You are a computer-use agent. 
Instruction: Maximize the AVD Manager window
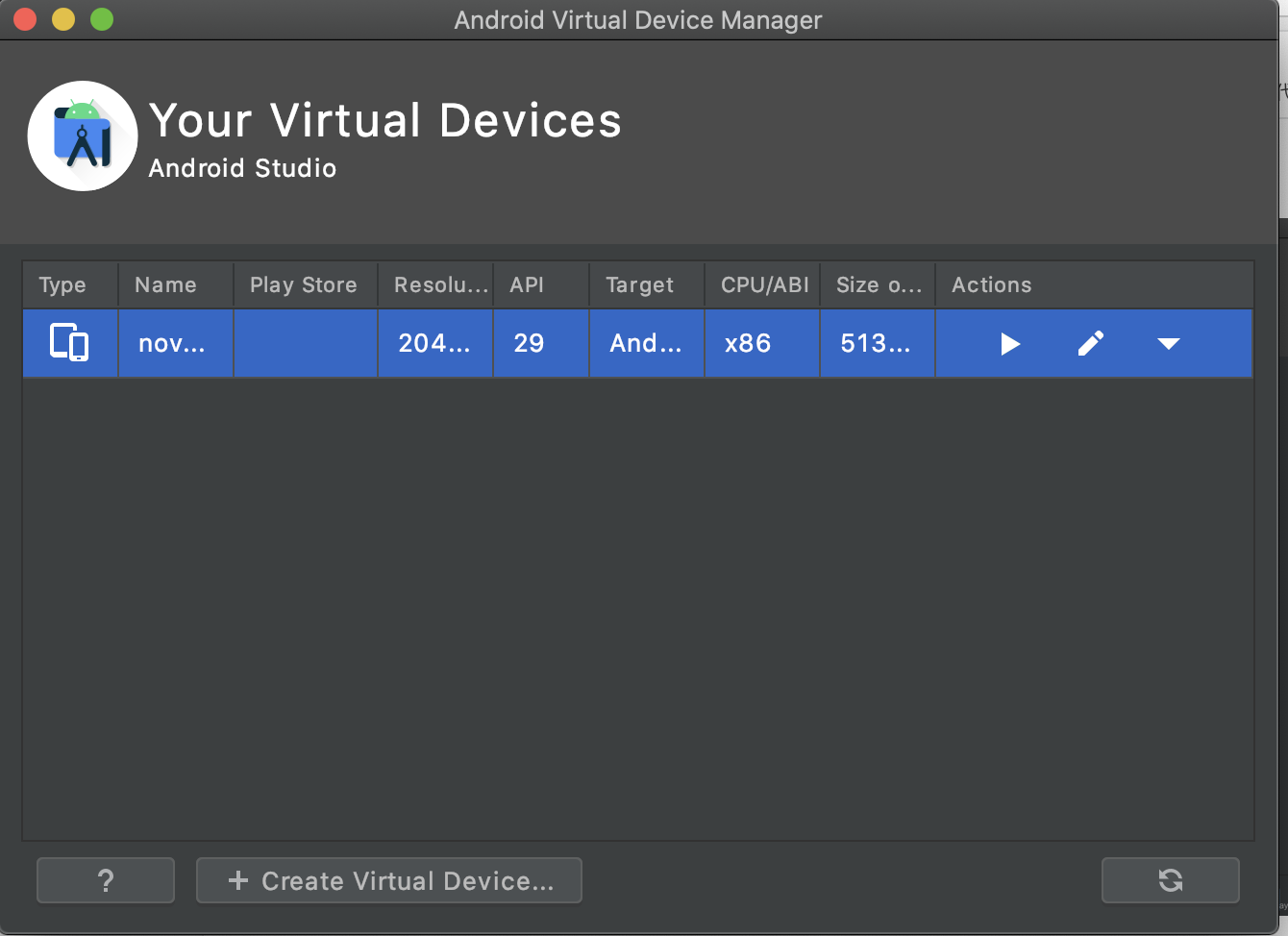(102, 19)
